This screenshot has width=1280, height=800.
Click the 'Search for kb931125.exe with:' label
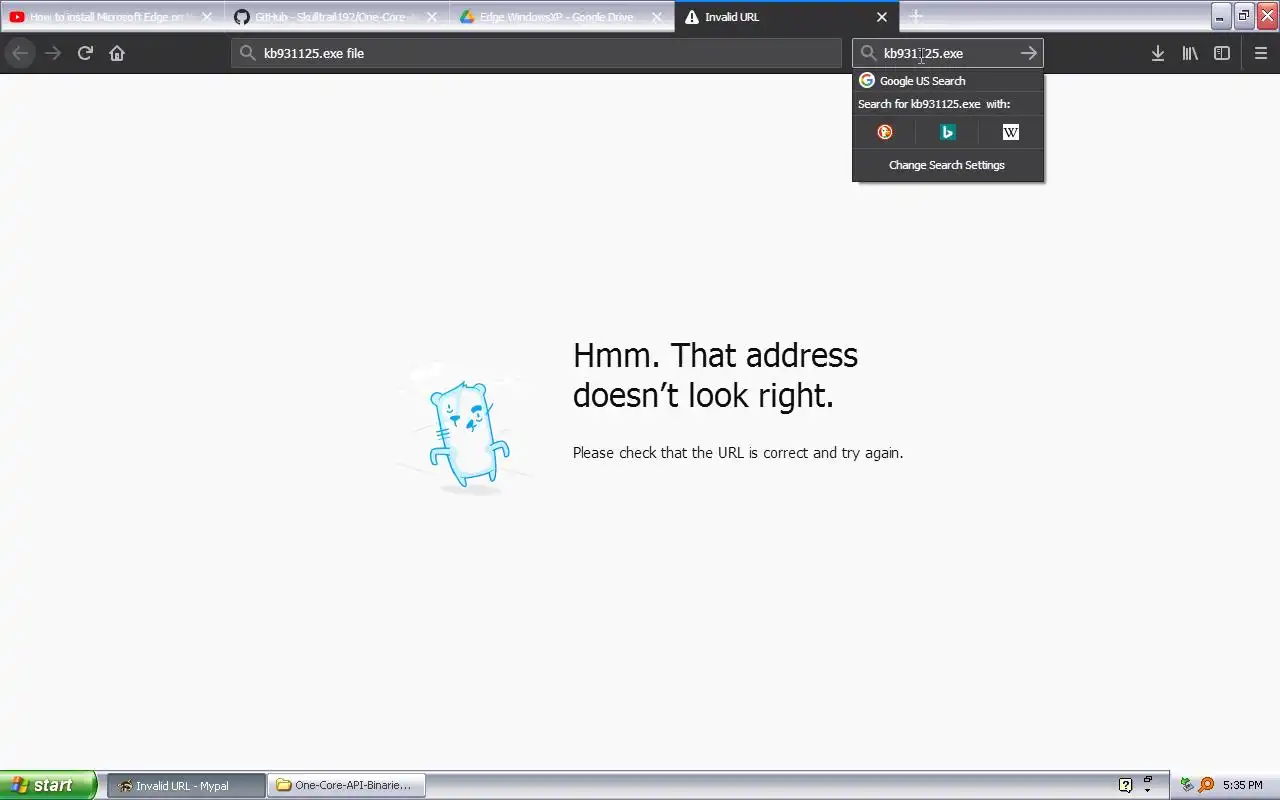[x=934, y=104]
